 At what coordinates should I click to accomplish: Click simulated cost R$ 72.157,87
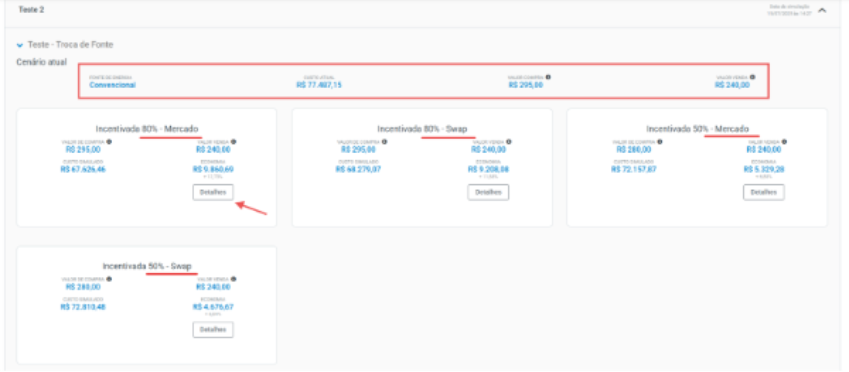pyautogui.click(x=633, y=169)
